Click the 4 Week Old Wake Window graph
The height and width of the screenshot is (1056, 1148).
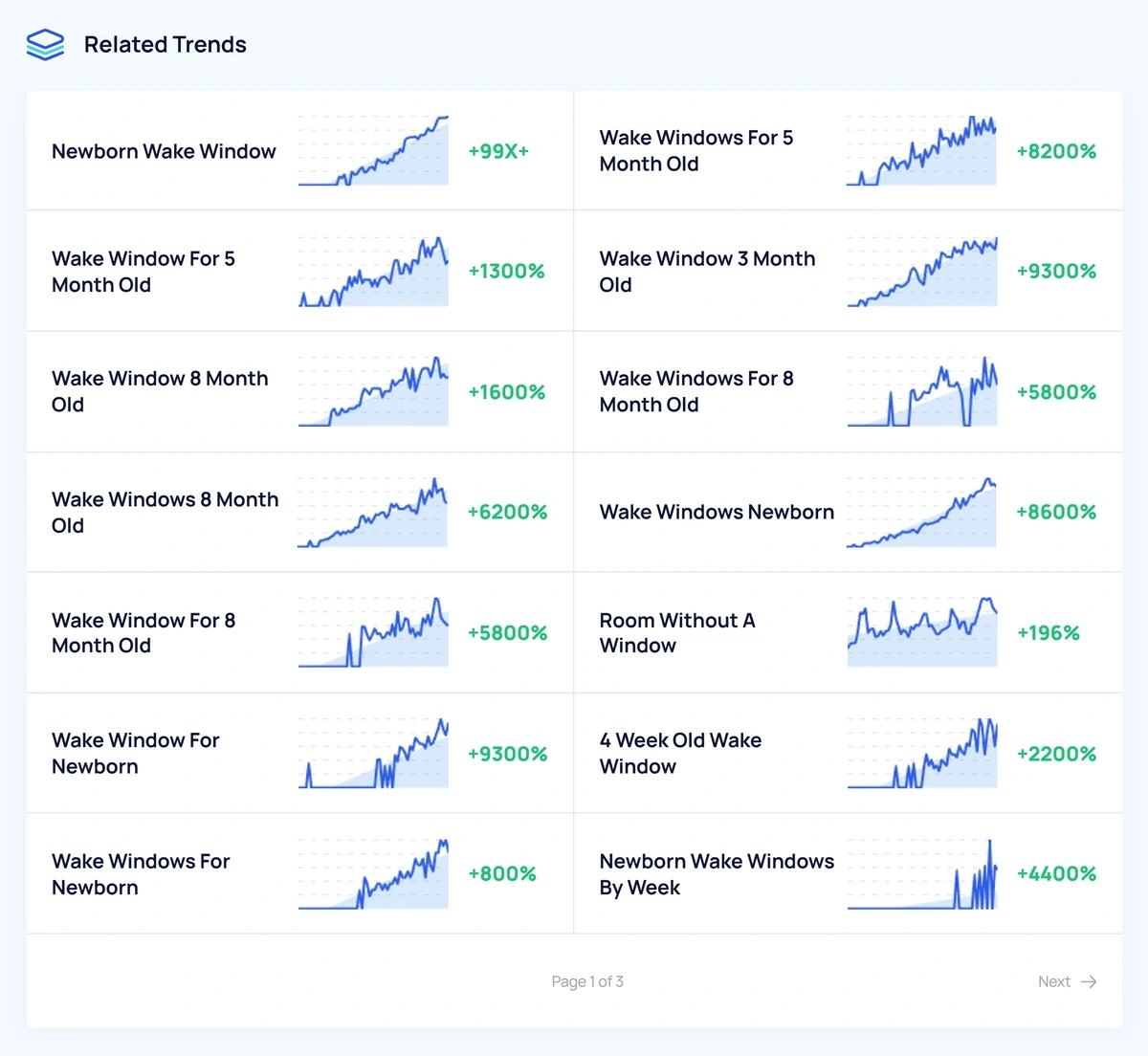click(920, 753)
